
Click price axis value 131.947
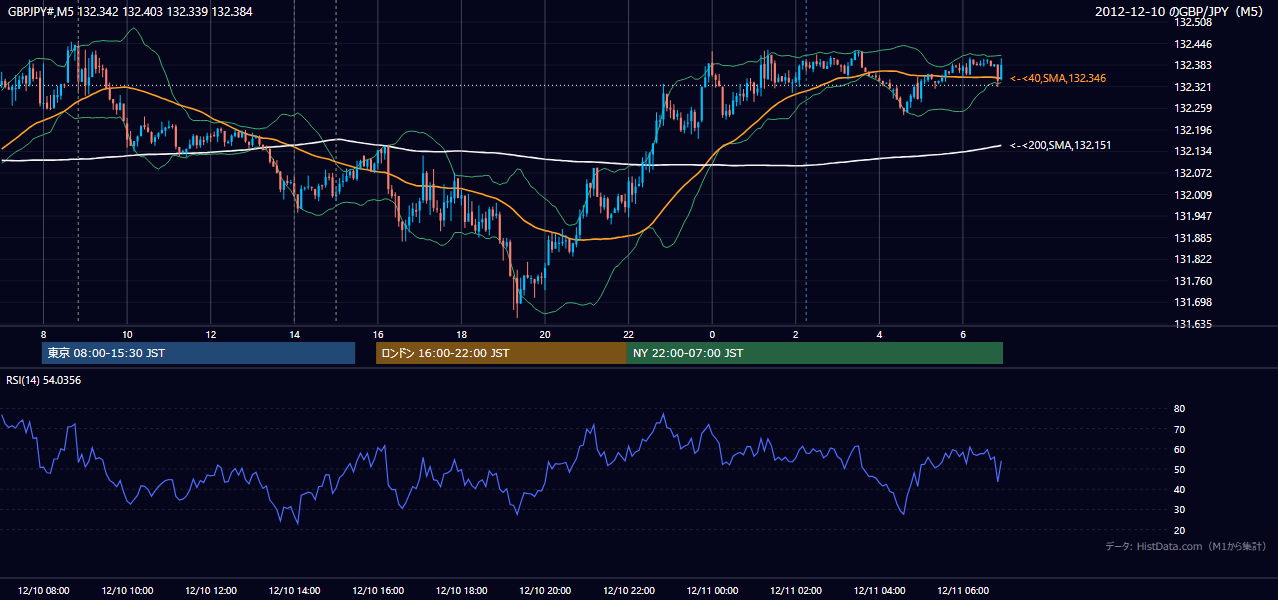[1192, 216]
